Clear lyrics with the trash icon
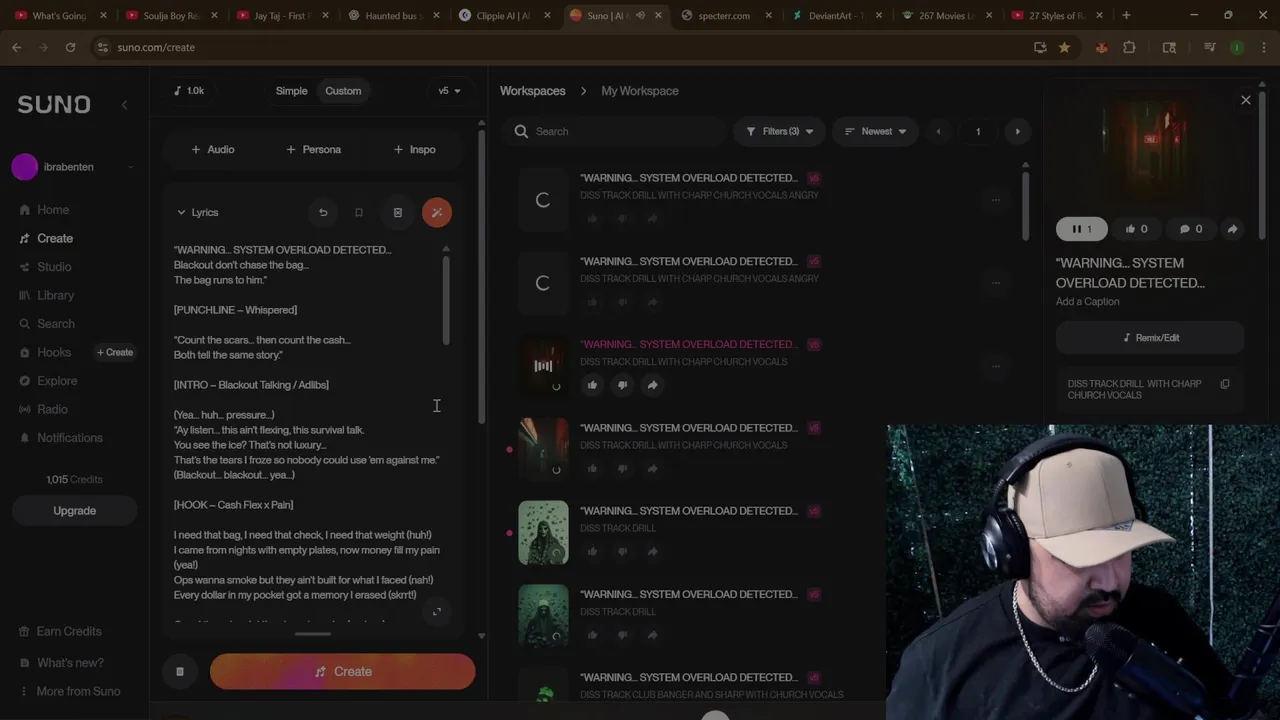Screen dimensions: 1280x720 click(398, 212)
